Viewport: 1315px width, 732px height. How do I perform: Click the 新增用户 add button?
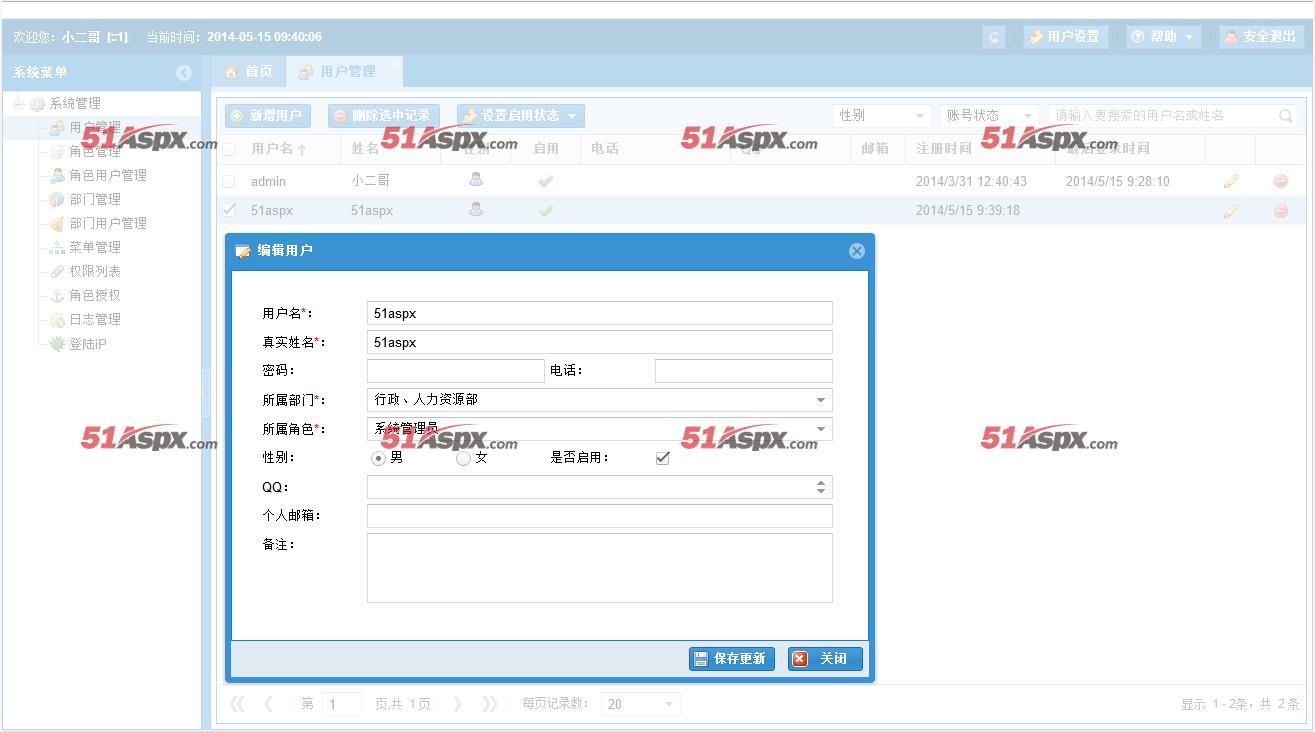tap(267, 116)
